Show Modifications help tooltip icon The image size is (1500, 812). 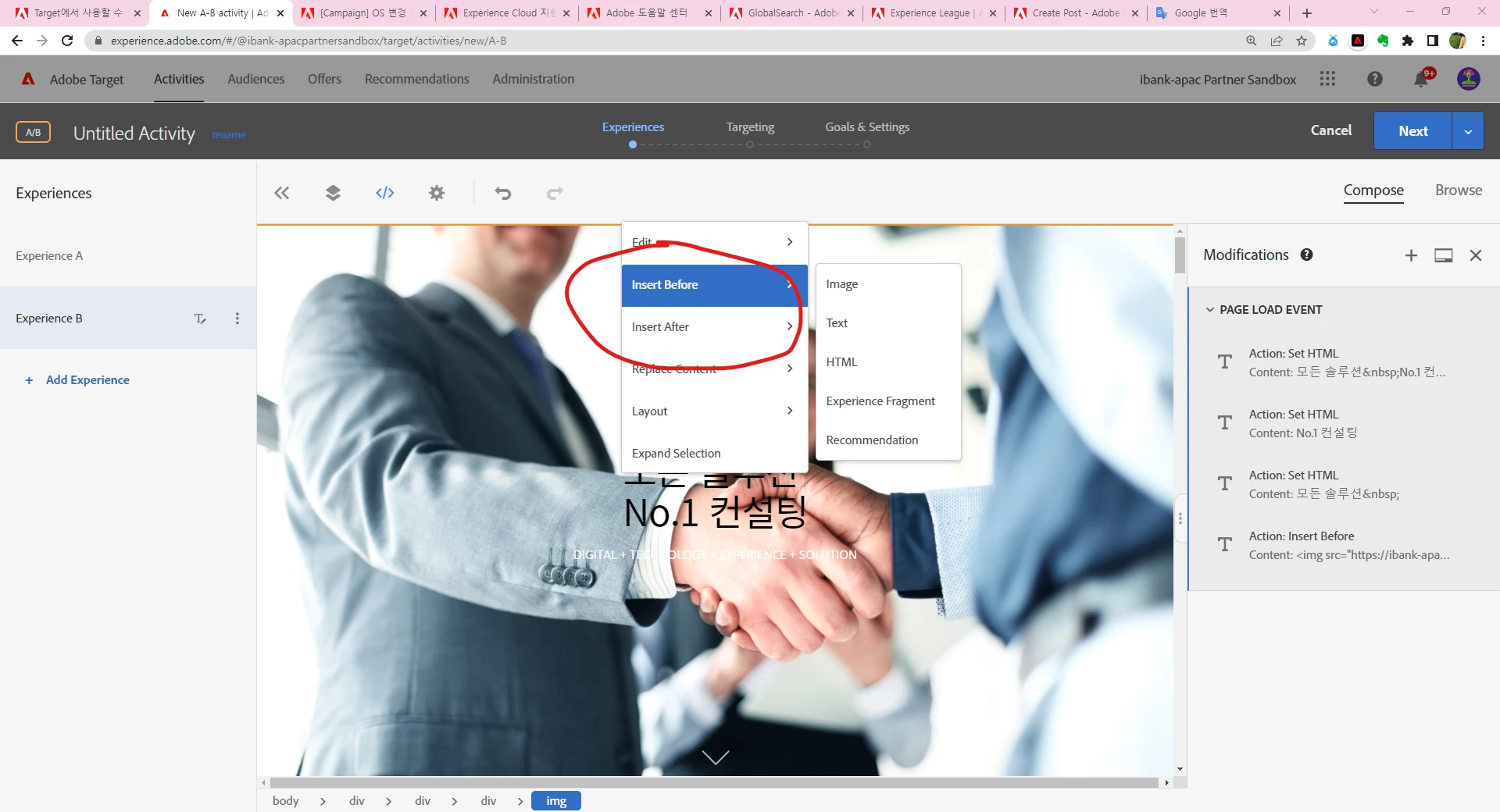(x=1306, y=255)
